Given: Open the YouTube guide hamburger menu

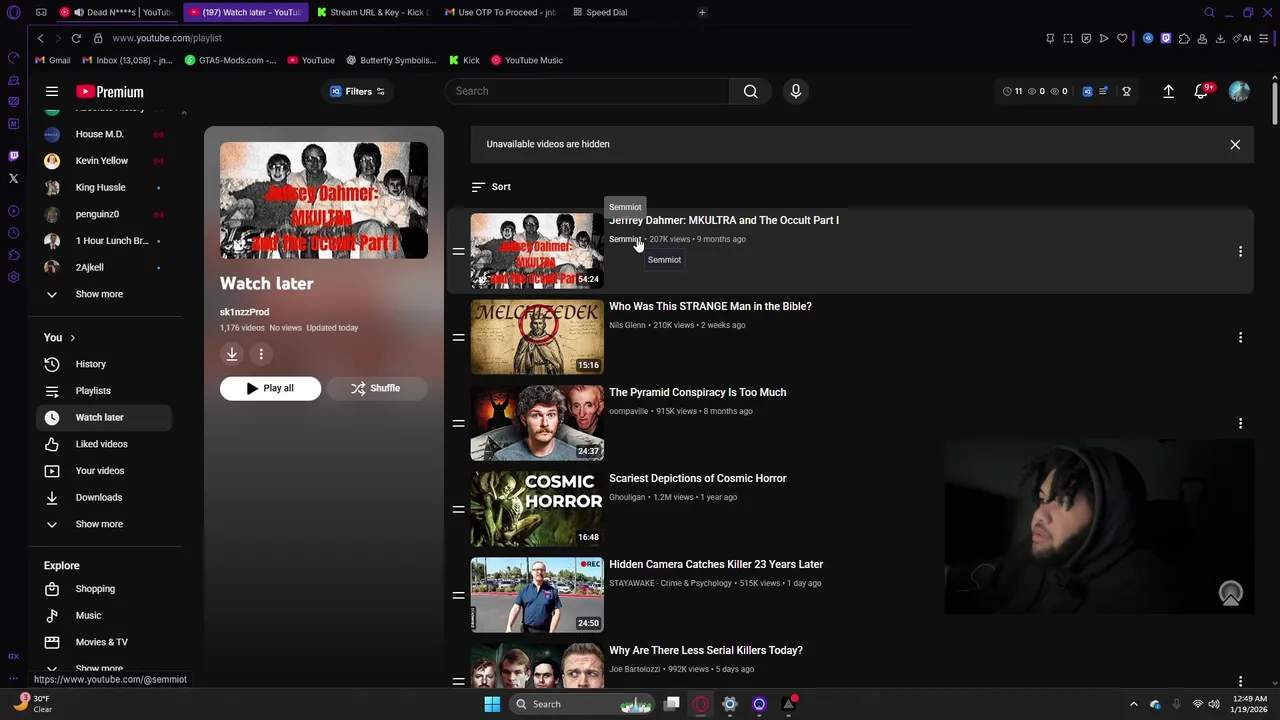Looking at the screenshot, I should pyautogui.click(x=52, y=91).
